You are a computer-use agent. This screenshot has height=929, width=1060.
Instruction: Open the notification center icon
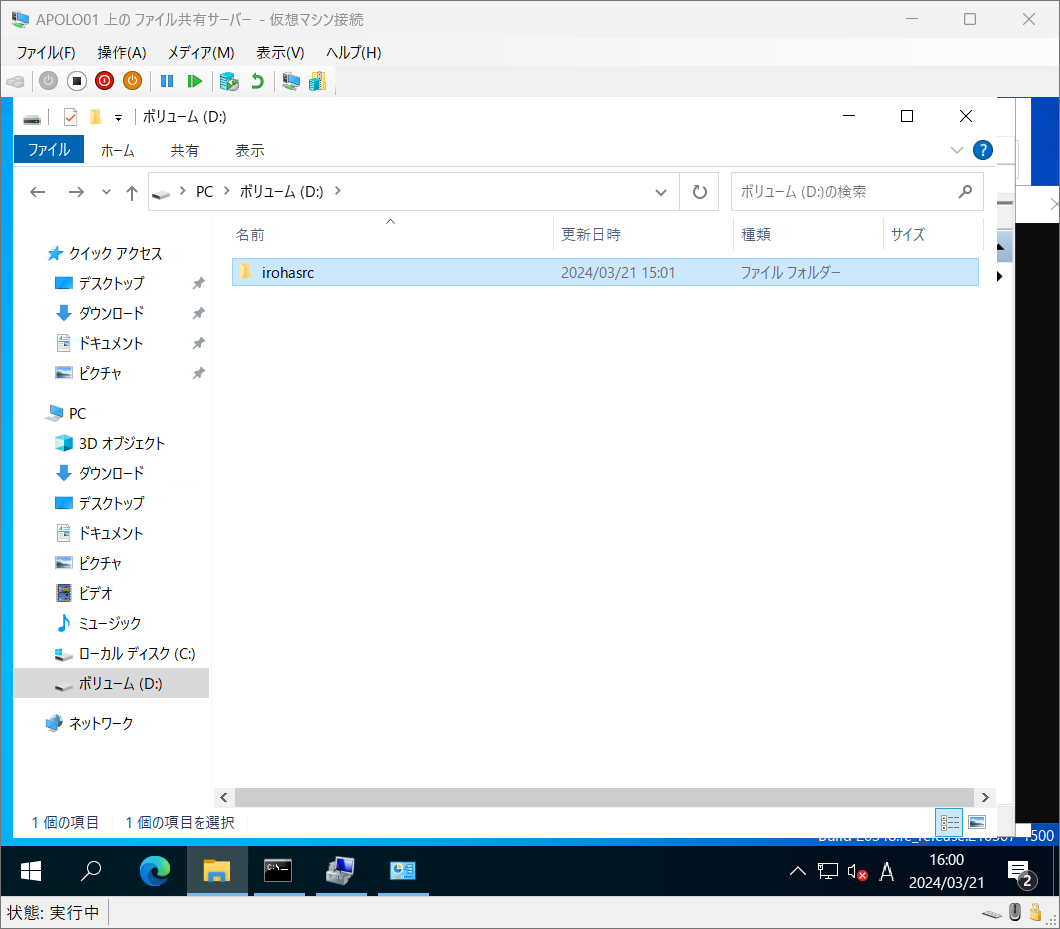pyautogui.click(x=1020, y=873)
